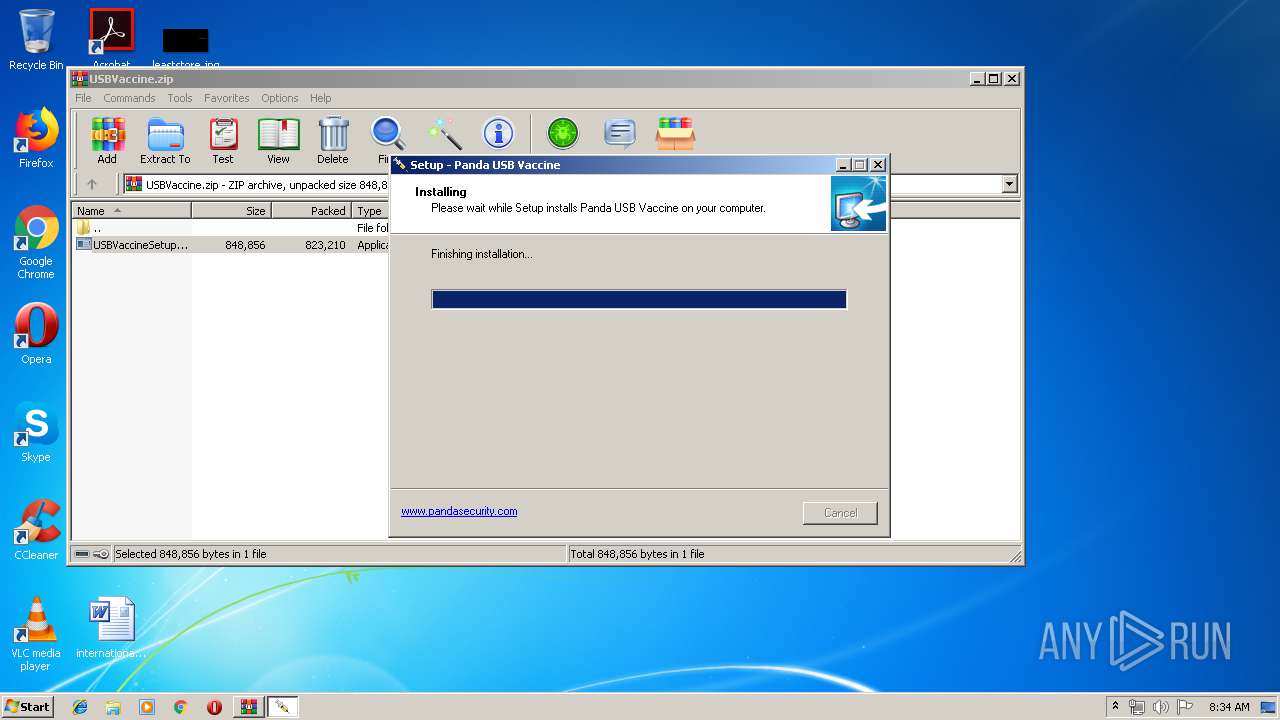The width and height of the screenshot is (1280, 720).
Task: Open the Commands menu in WinRAR
Action: tap(129, 98)
